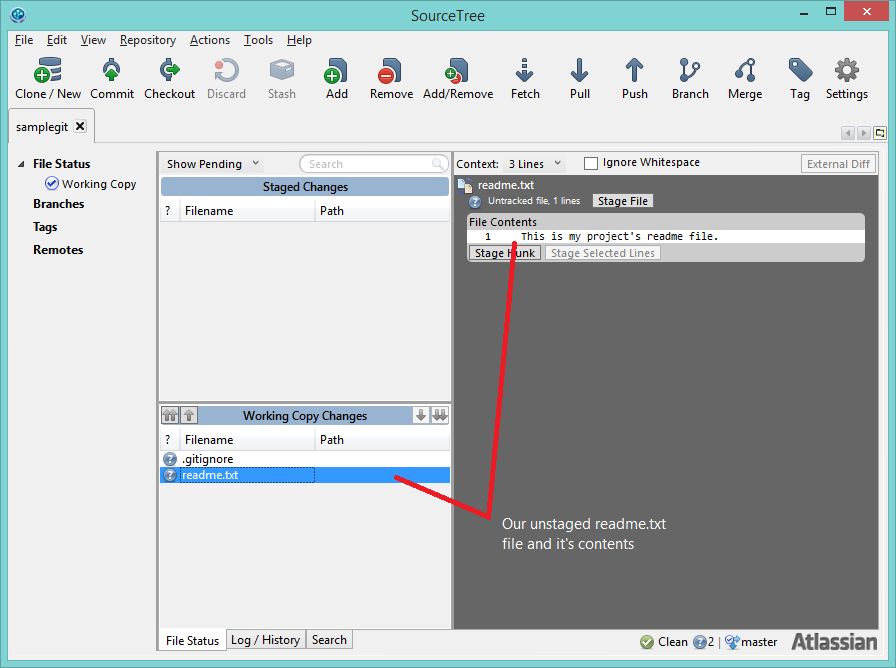Click the Stage Hunk button
This screenshot has width=896, height=668.
(x=505, y=253)
